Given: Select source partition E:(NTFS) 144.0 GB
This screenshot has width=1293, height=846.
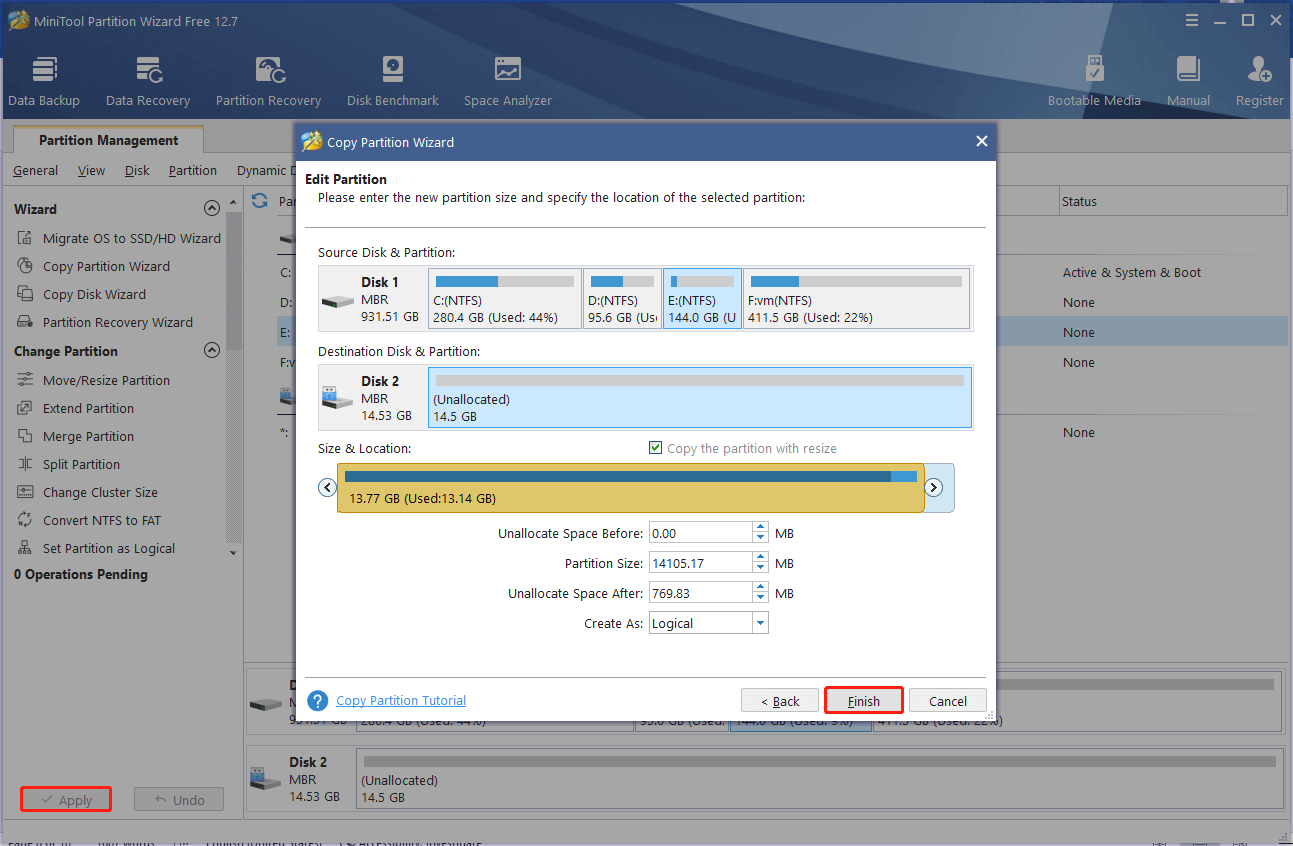Looking at the screenshot, I should [702, 298].
